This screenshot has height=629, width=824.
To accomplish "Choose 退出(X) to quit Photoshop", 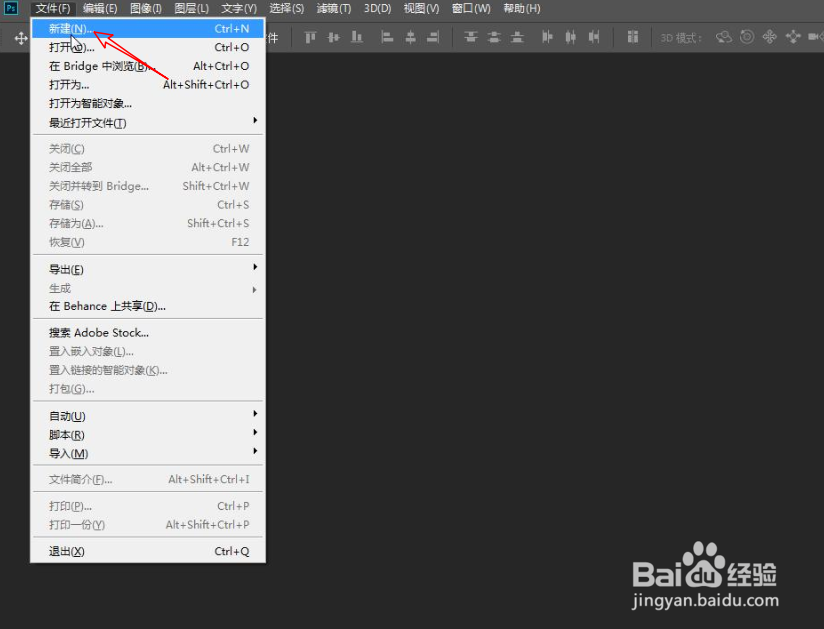I will point(148,551).
